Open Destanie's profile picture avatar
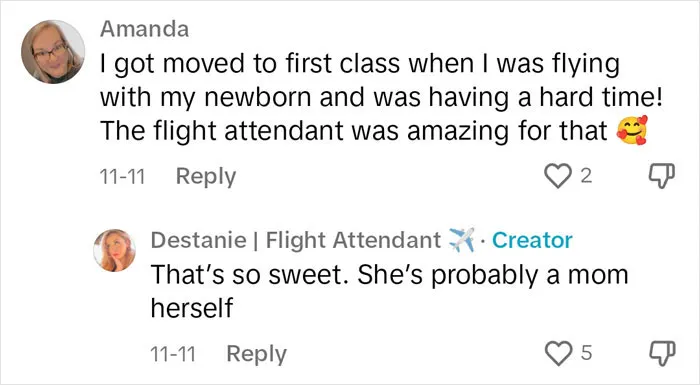 [114, 250]
